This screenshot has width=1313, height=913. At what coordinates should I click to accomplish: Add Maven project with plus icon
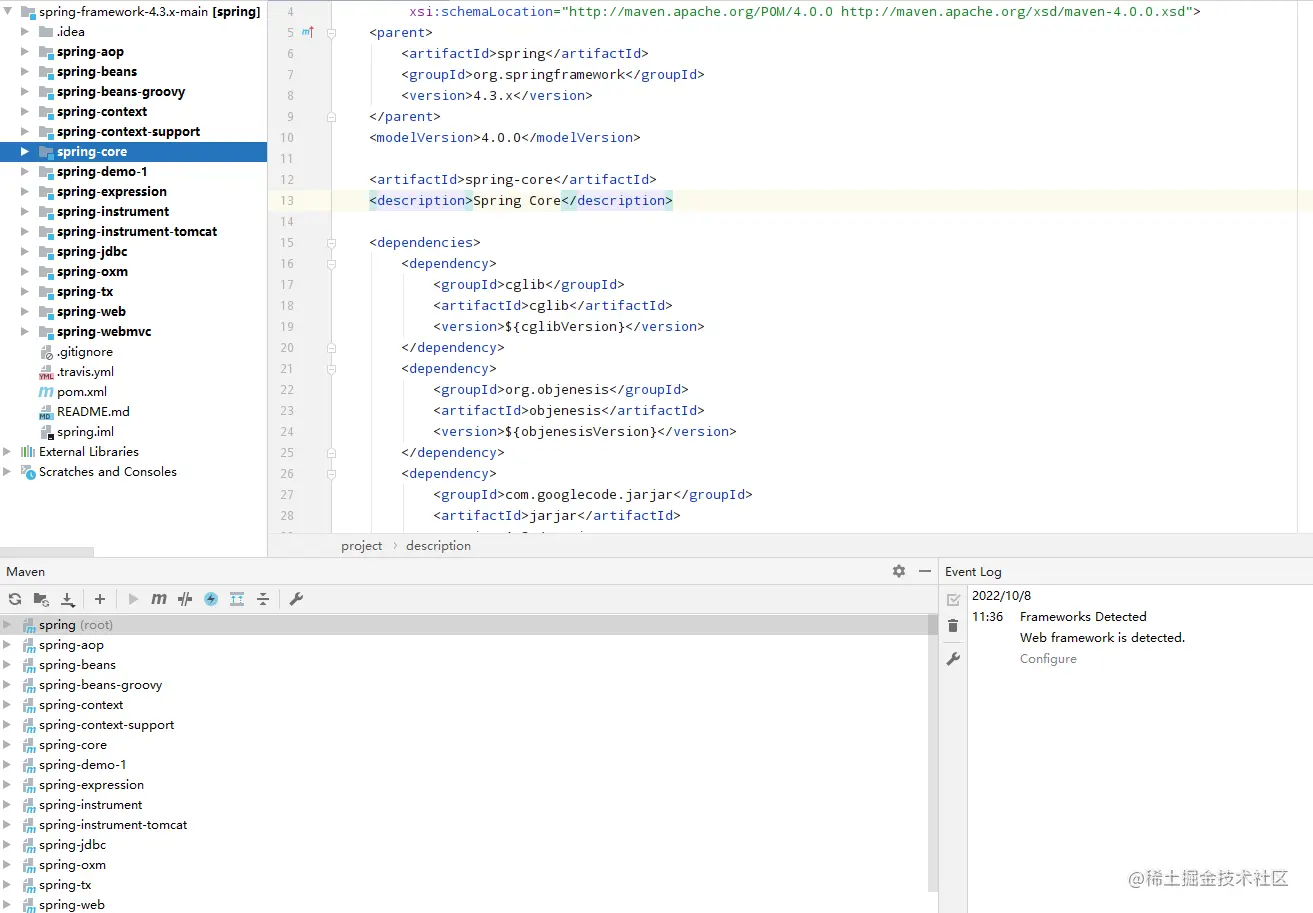pyautogui.click(x=100, y=599)
